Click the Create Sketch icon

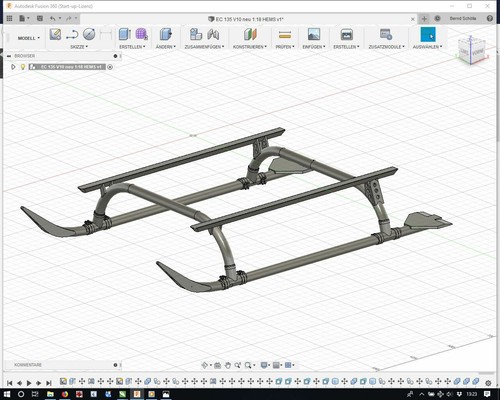[x=55, y=34]
